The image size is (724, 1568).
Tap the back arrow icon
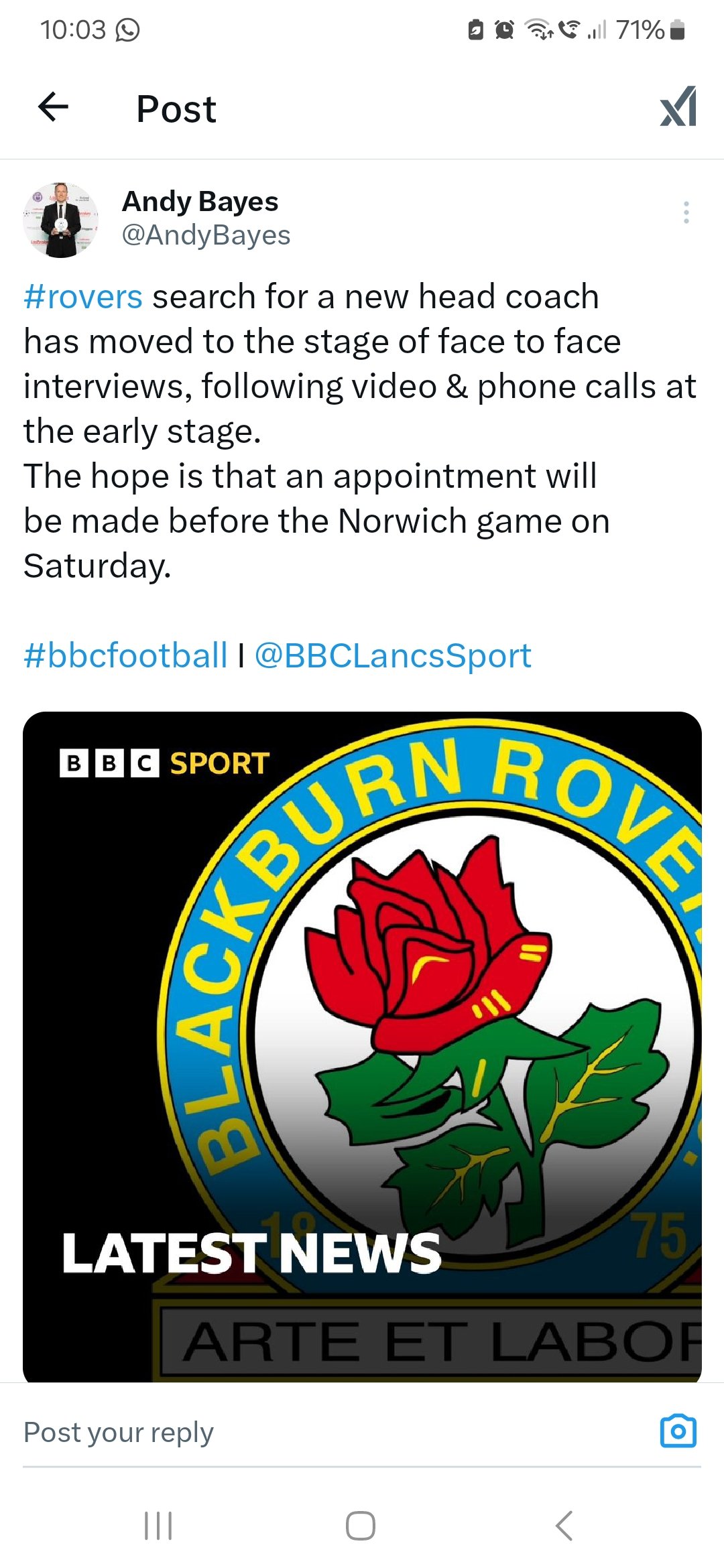pos(54,107)
